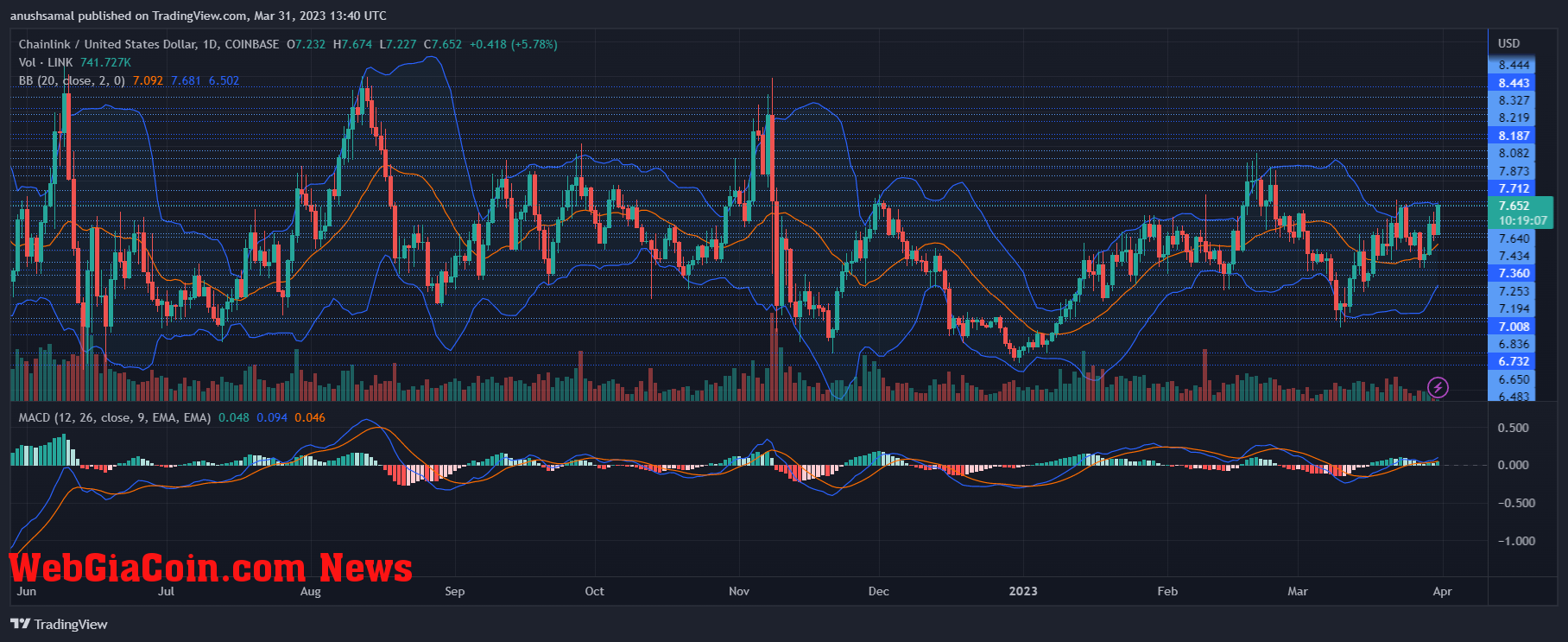1568x642 pixels.
Task: Select the Vol · LINK indicator label
Action: pyautogui.click(x=46, y=62)
